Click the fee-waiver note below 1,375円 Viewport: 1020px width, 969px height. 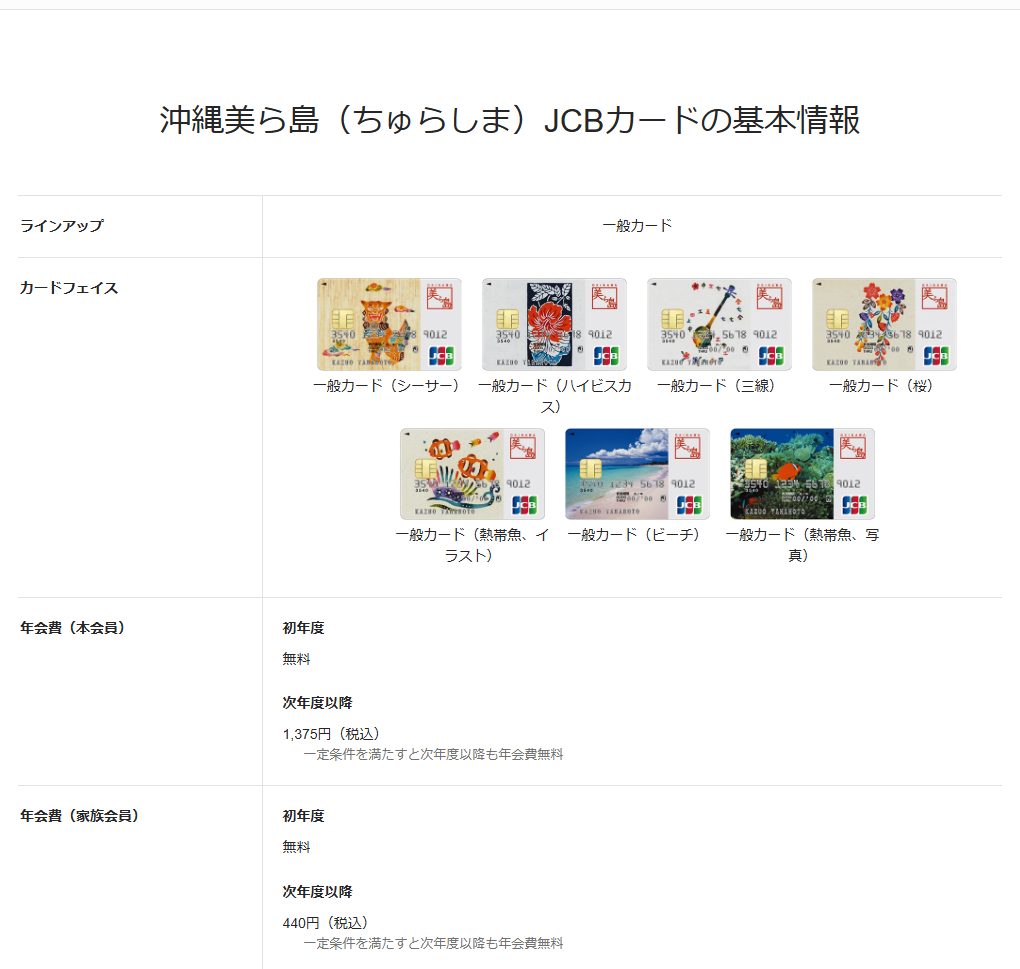coord(433,754)
